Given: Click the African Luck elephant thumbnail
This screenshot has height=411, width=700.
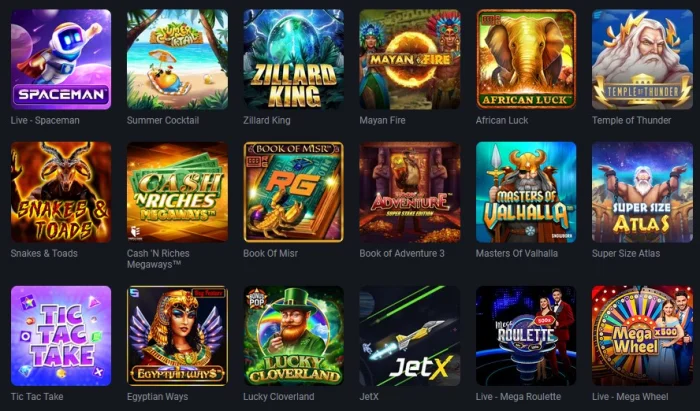Looking at the screenshot, I should click(x=526, y=59).
